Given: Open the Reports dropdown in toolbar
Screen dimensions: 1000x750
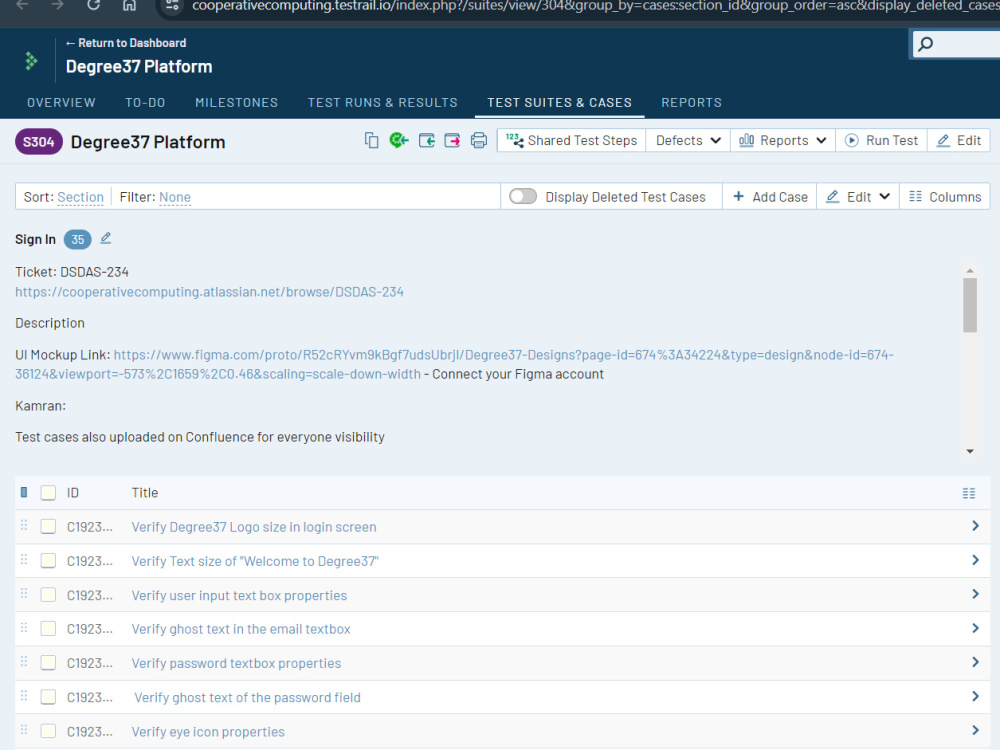Looking at the screenshot, I should (783, 140).
